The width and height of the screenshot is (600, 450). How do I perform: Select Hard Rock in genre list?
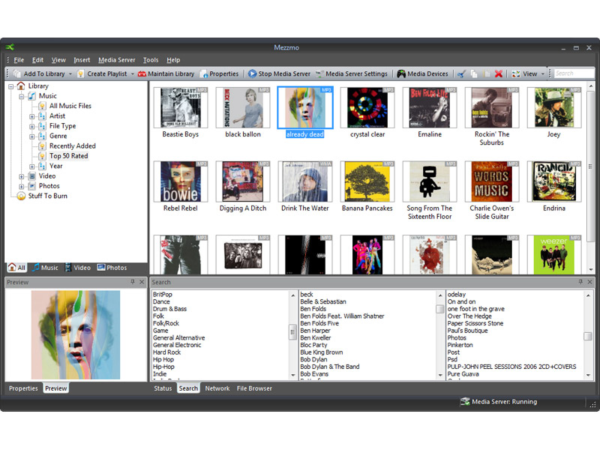(166, 352)
